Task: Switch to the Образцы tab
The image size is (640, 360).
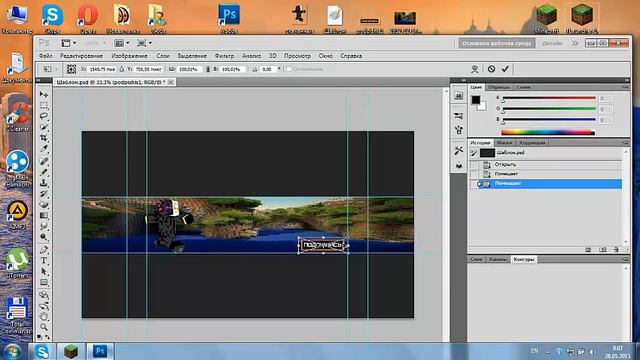Action: tap(499, 87)
